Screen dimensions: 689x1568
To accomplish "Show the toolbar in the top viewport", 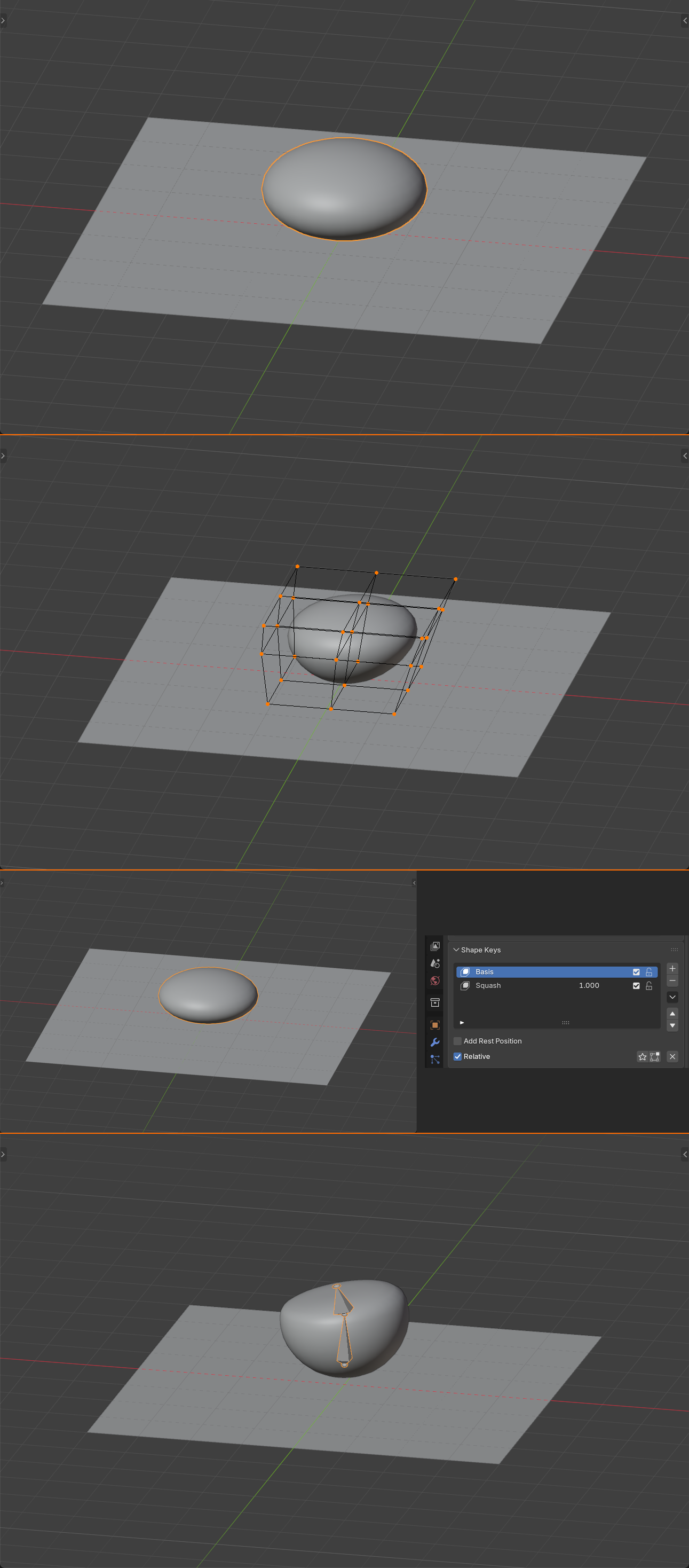I will pos(3,21).
